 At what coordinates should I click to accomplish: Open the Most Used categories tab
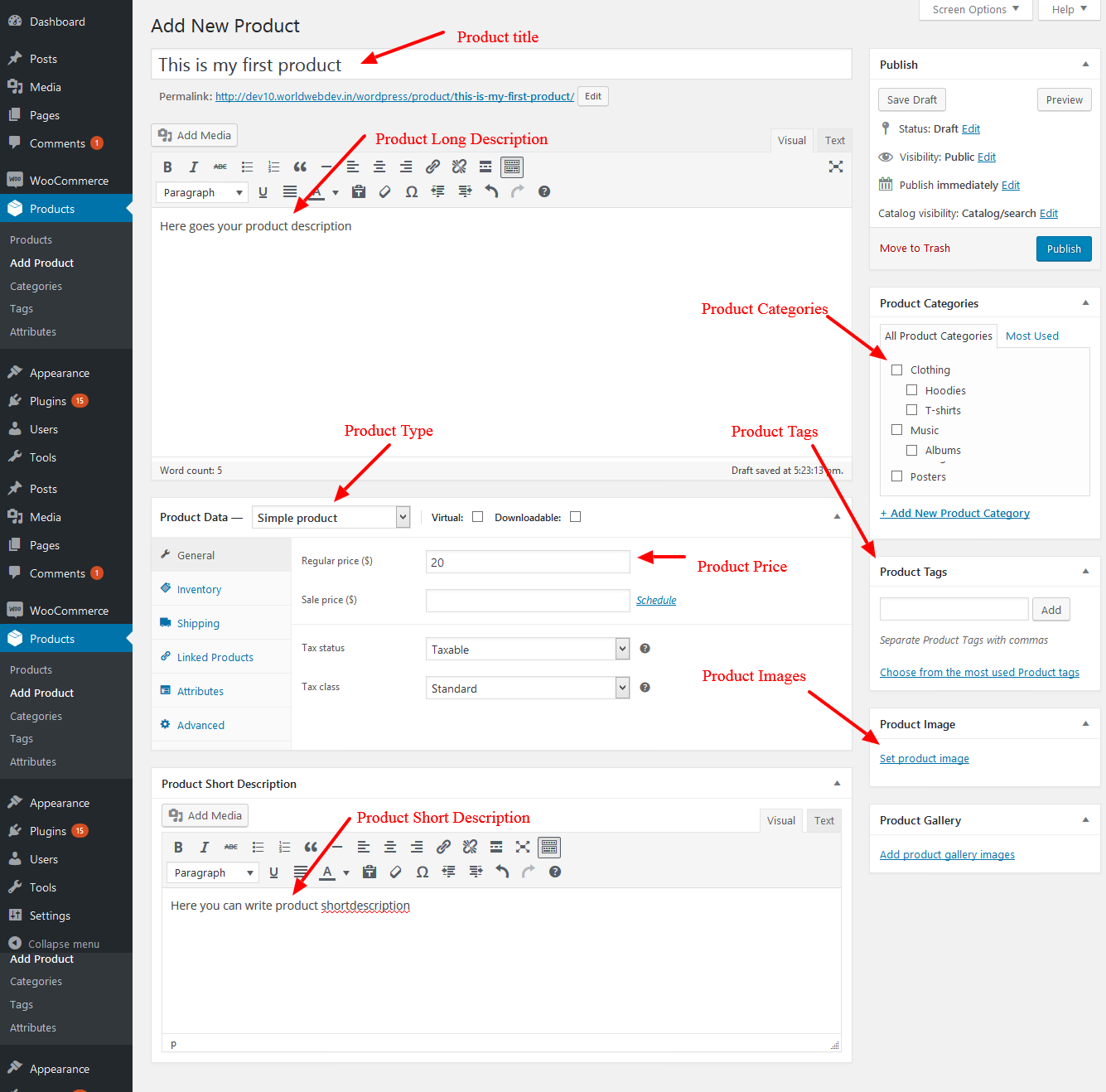(x=1031, y=336)
